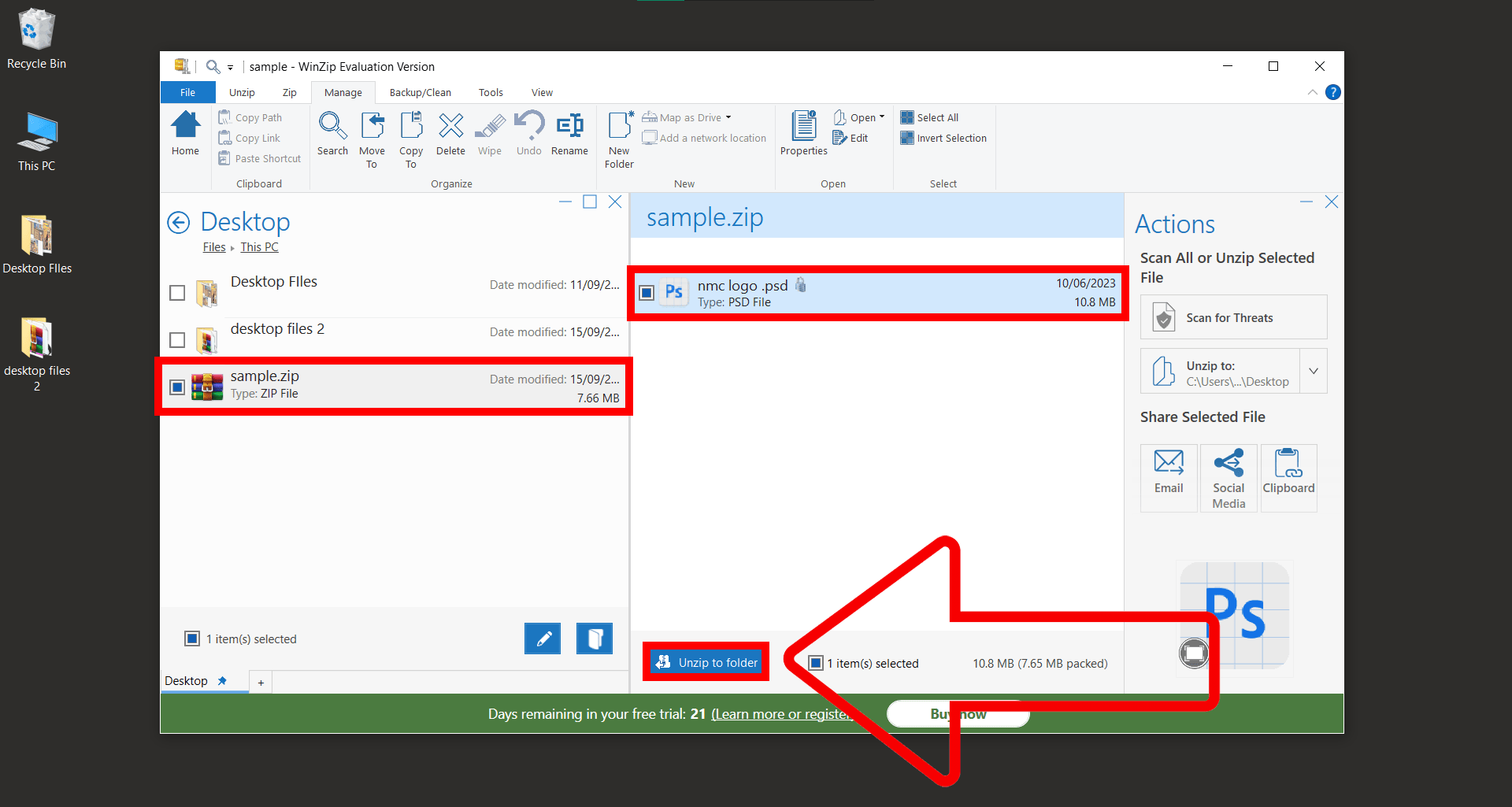Screen dimensions: 1512x807
Task: Click the Scan for Threats icon
Action: point(1163,317)
